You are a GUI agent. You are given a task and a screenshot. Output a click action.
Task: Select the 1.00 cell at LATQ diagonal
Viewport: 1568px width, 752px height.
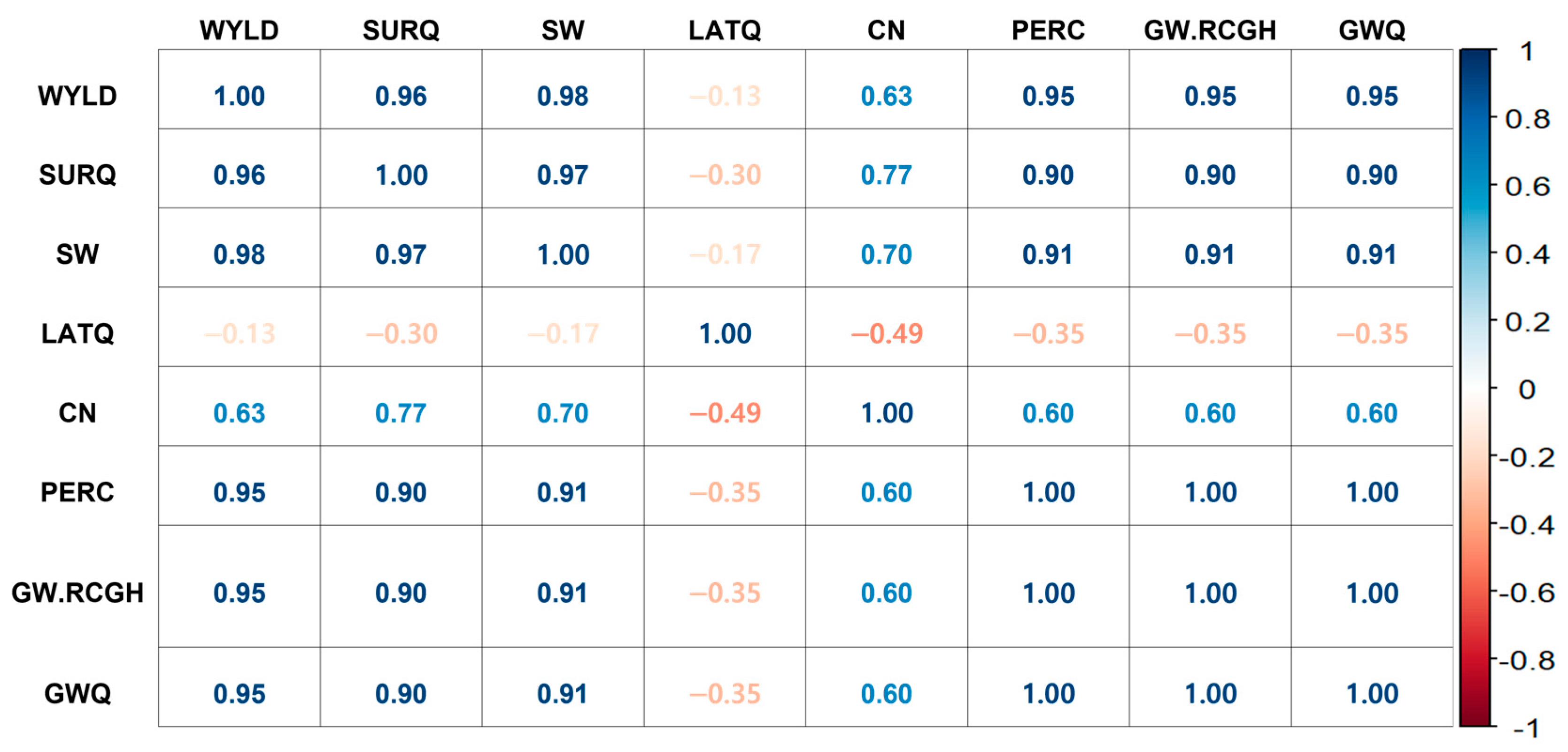724,333
